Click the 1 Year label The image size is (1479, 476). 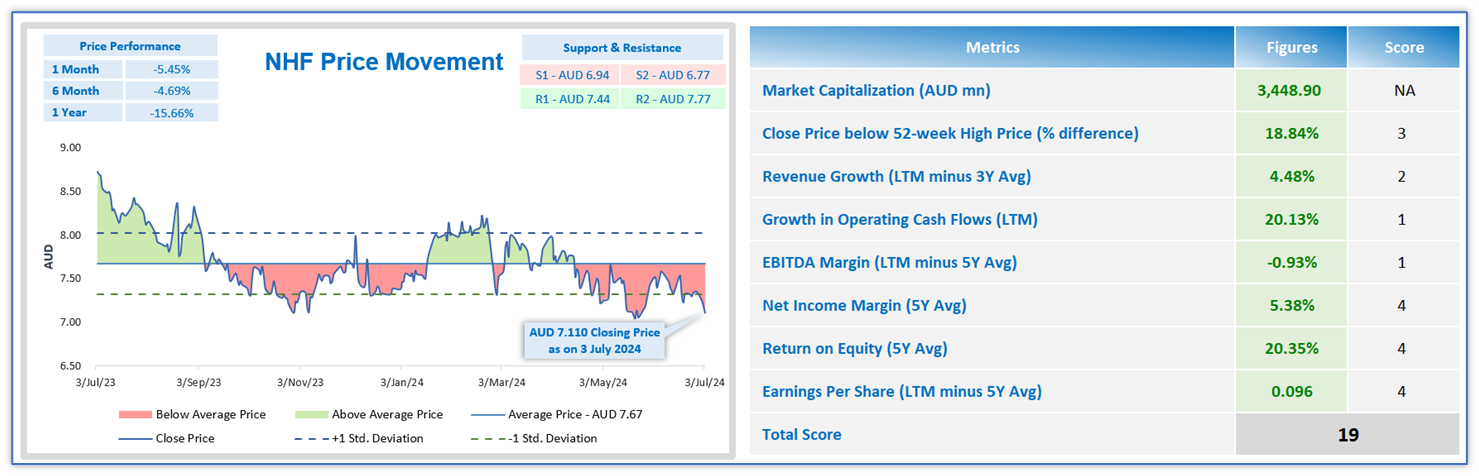tap(83, 112)
